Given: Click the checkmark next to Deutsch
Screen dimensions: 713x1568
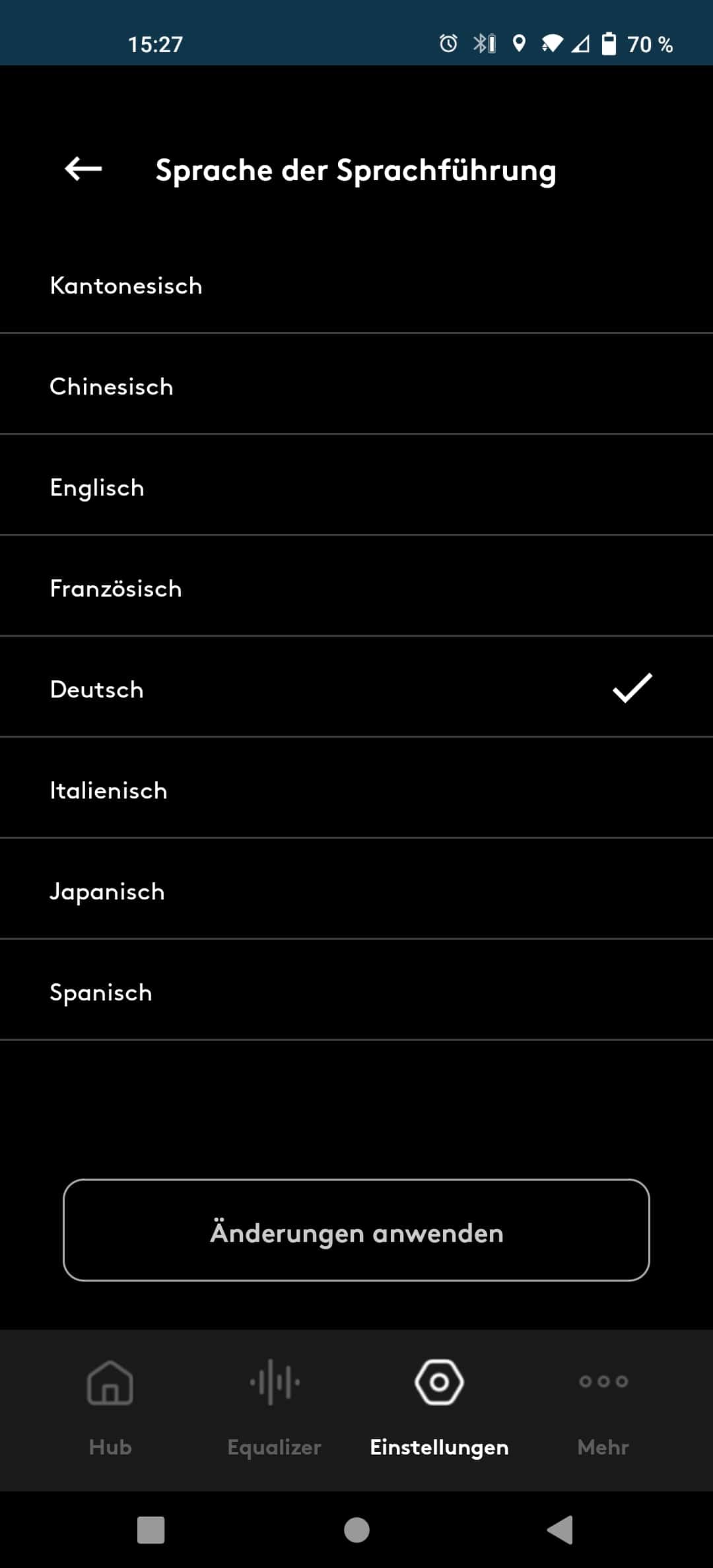Looking at the screenshot, I should tap(632, 688).
